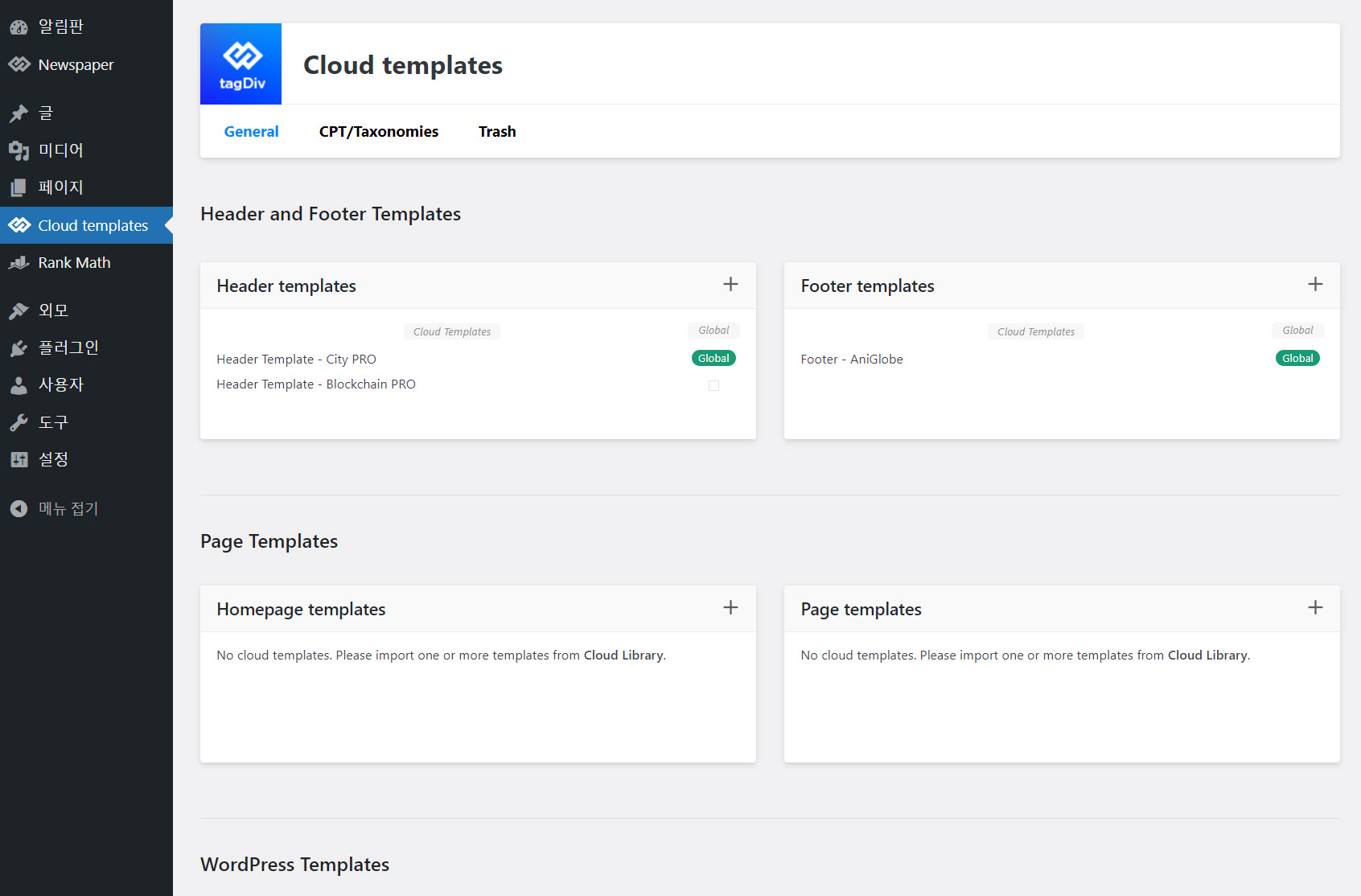Click the Settings sliders icon
The width and height of the screenshot is (1361, 896).
click(19, 459)
